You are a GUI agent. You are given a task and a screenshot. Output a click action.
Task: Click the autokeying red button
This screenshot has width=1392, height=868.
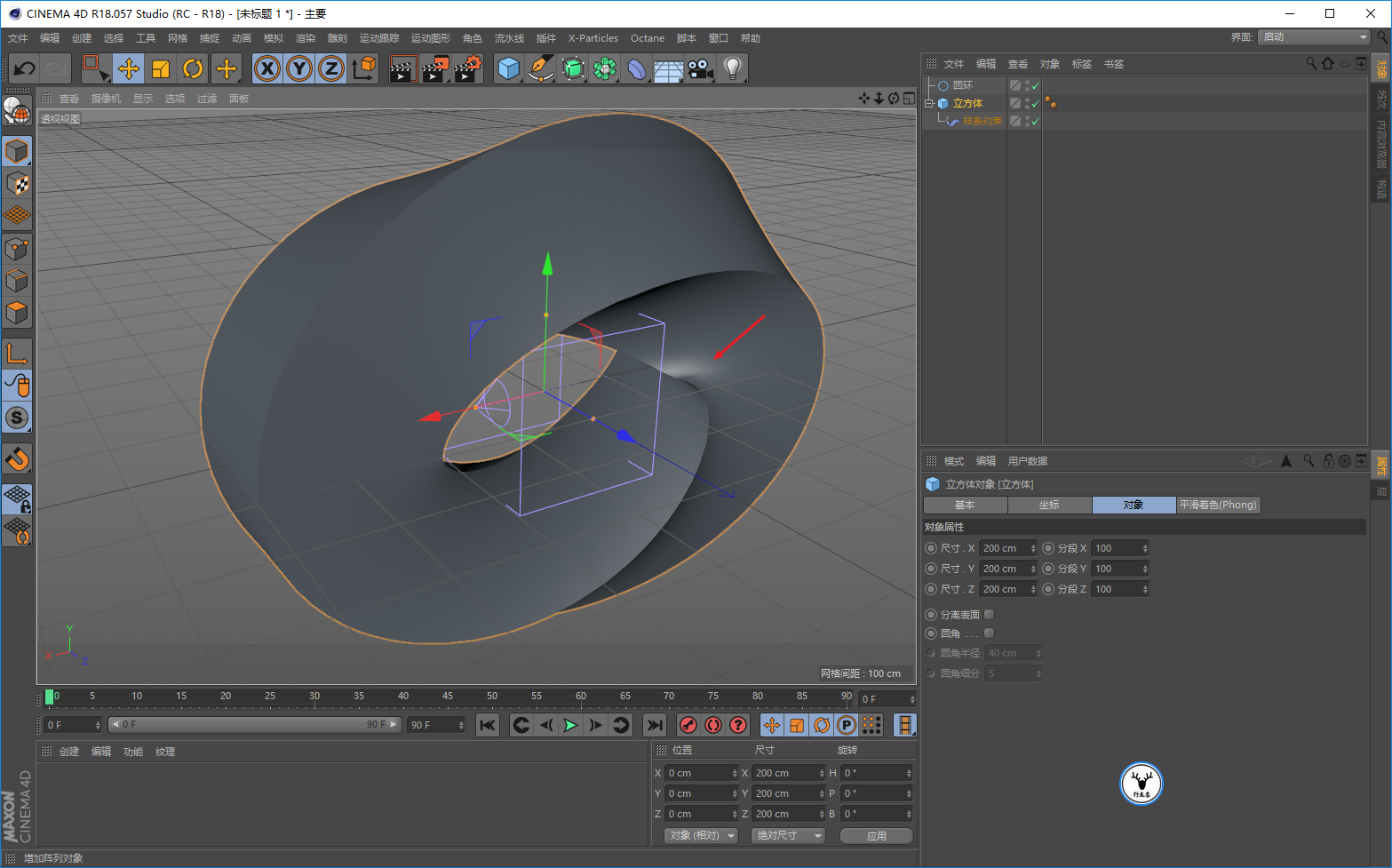(x=712, y=725)
